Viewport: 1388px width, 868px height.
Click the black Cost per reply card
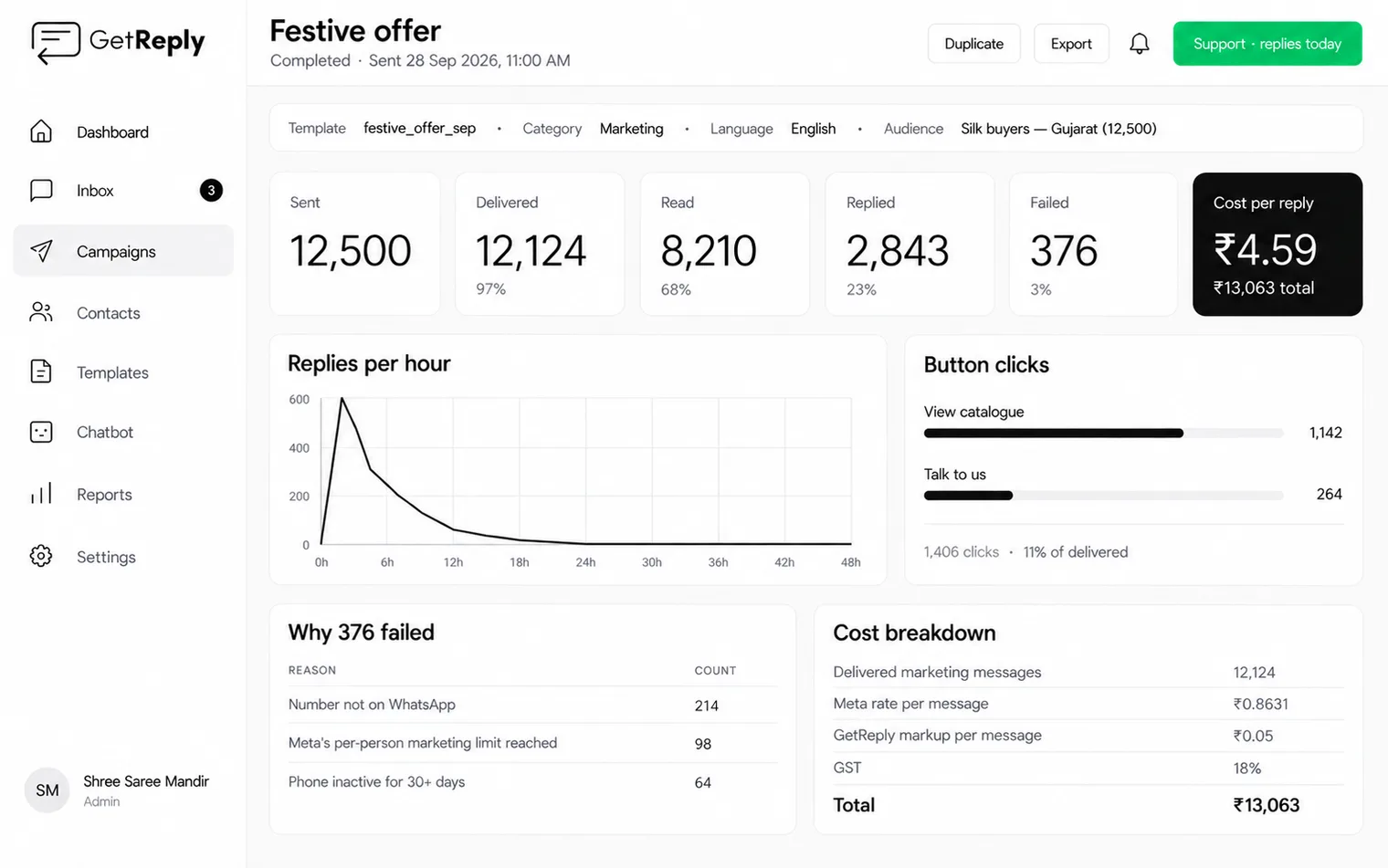[x=1278, y=244]
